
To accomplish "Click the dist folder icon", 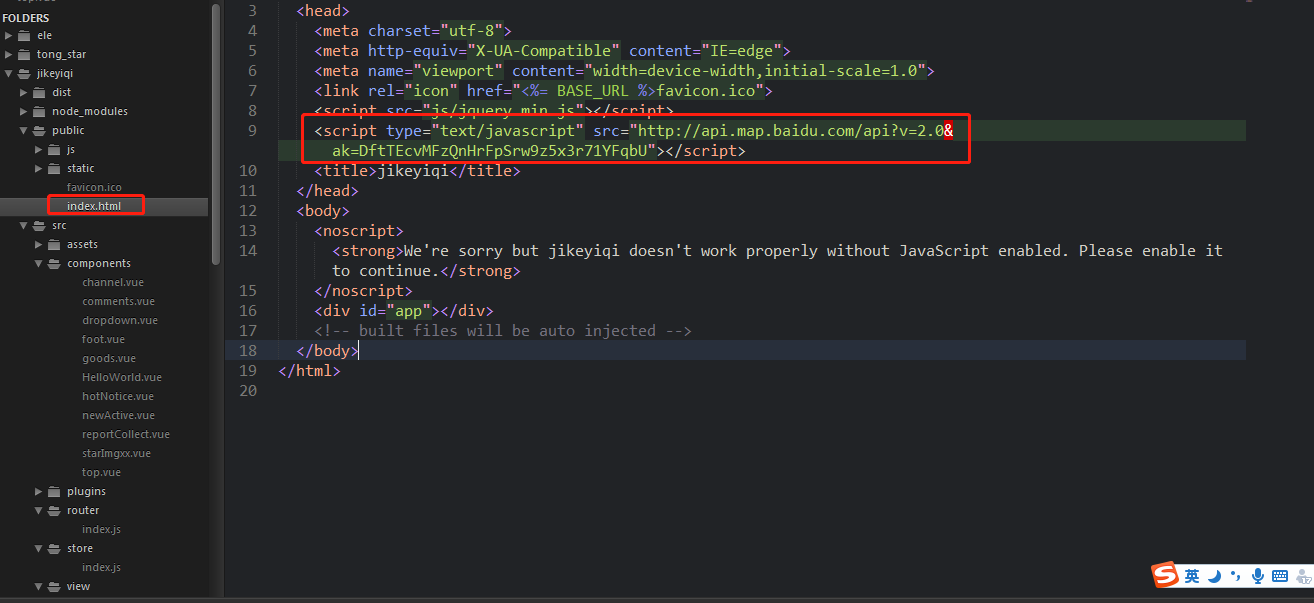I will tap(39, 92).
